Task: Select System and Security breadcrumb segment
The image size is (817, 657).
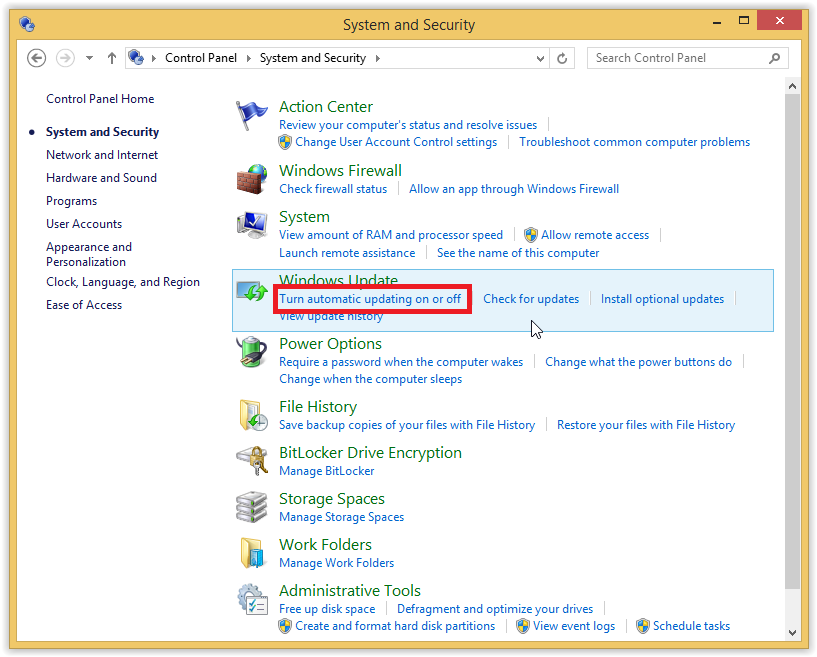Action: point(313,58)
